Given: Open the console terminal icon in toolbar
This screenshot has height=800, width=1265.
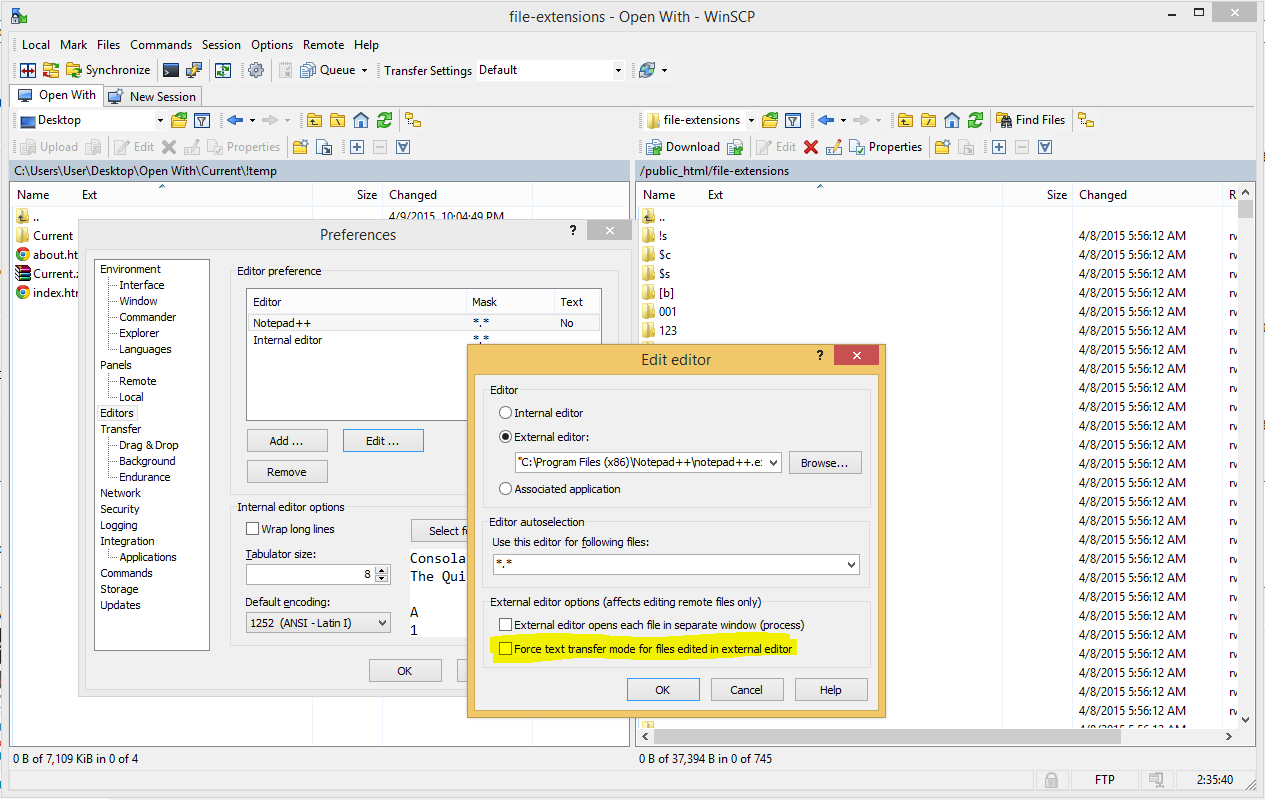Looking at the screenshot, I should pyautogui.click(x=171, y=70).
